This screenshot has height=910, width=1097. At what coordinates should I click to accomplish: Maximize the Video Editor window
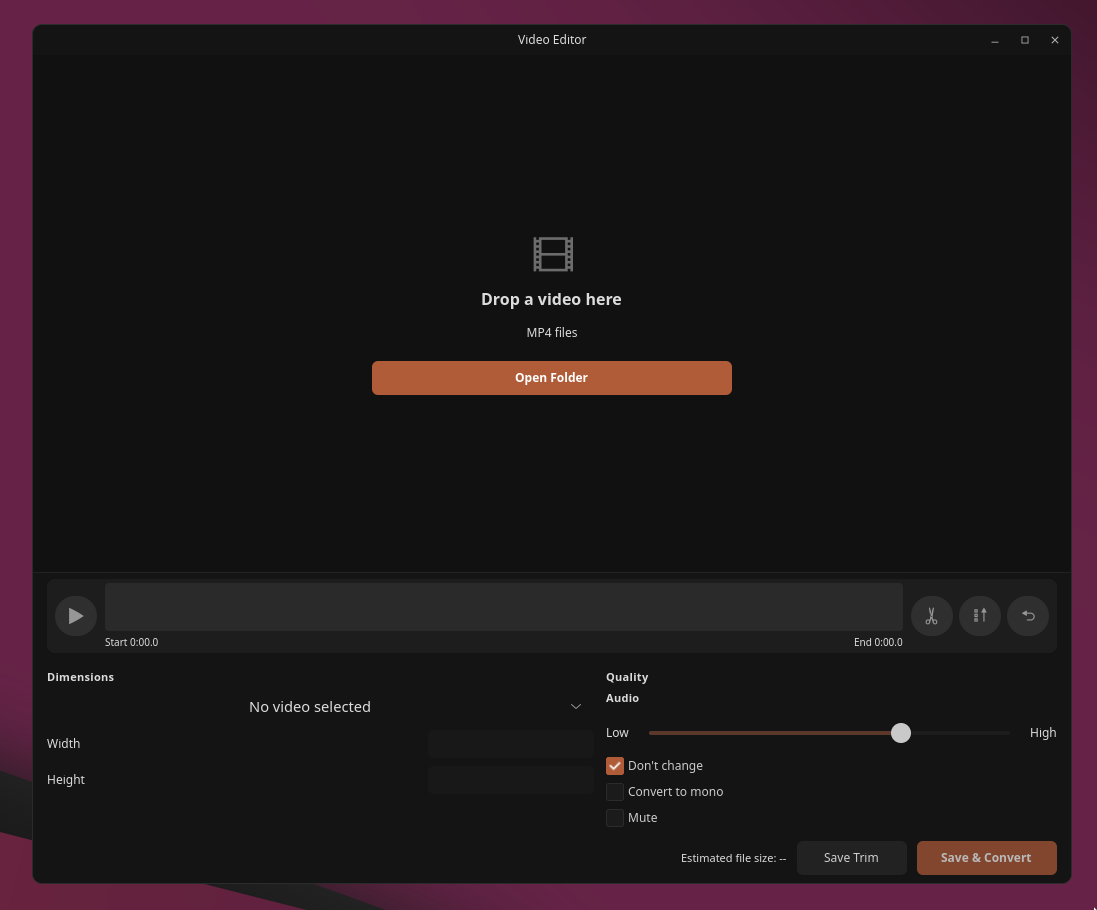point(1025,41)
